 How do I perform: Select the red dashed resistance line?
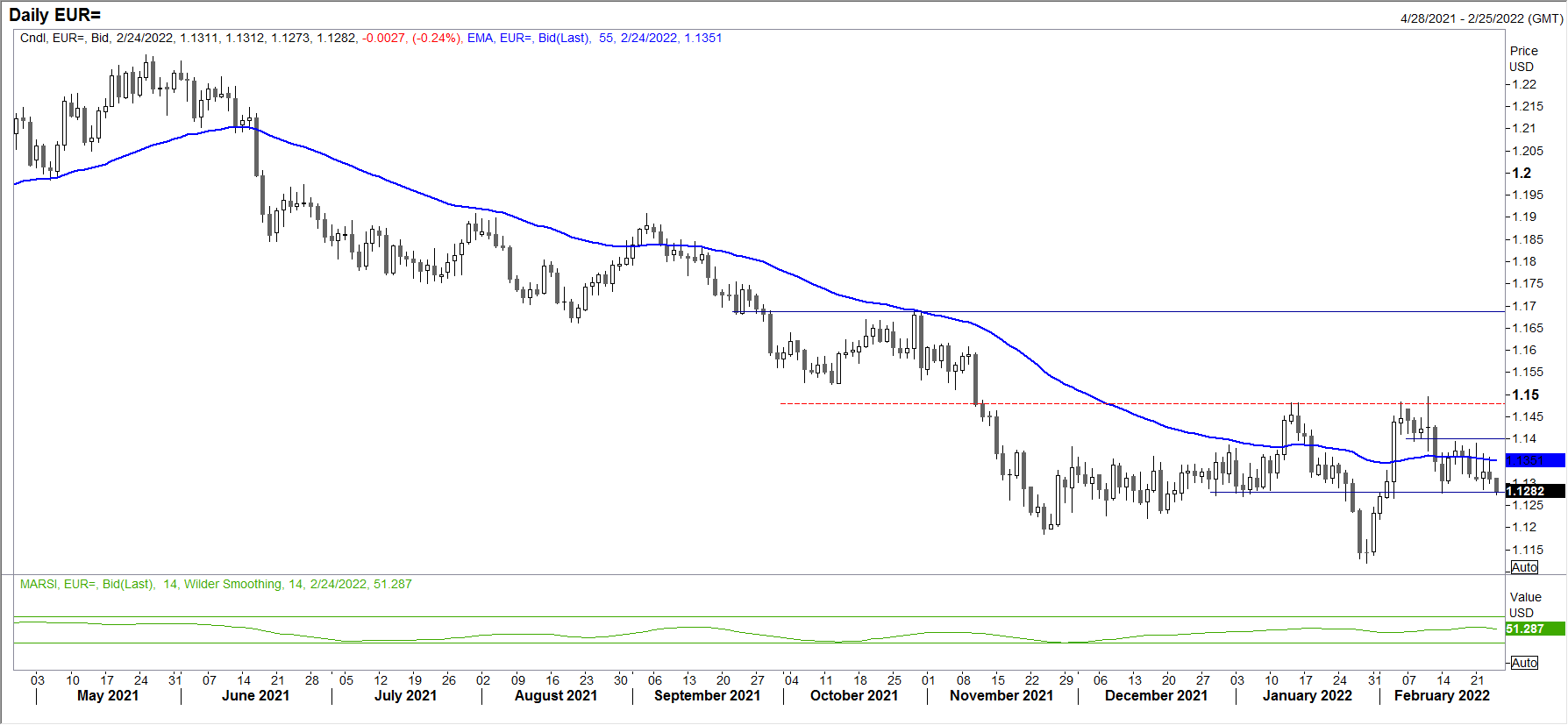point(1142,403)
